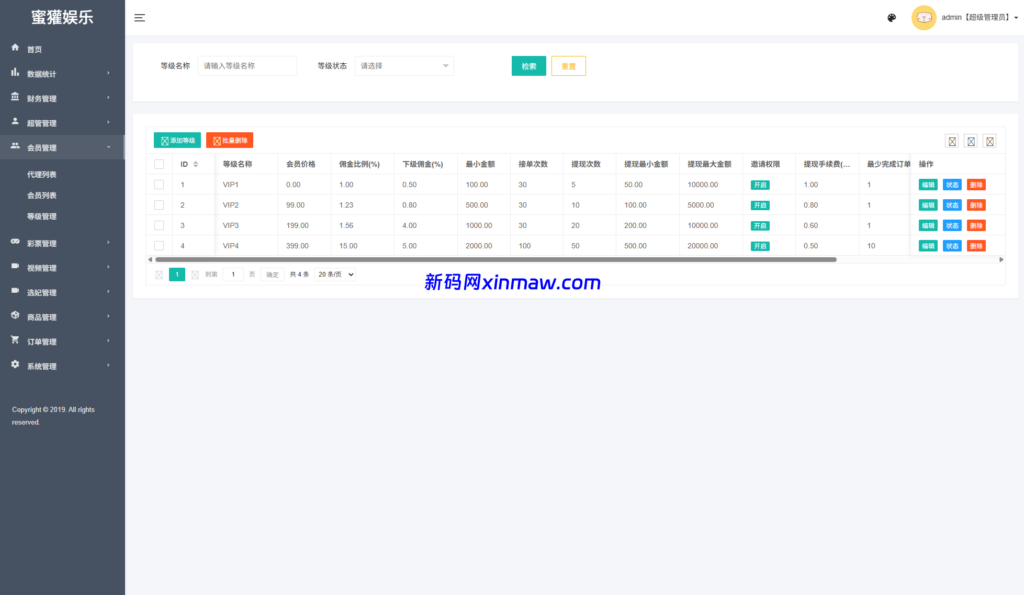
Task: Click the 财务管理 icon in sidebar
Action: (14, 97)
